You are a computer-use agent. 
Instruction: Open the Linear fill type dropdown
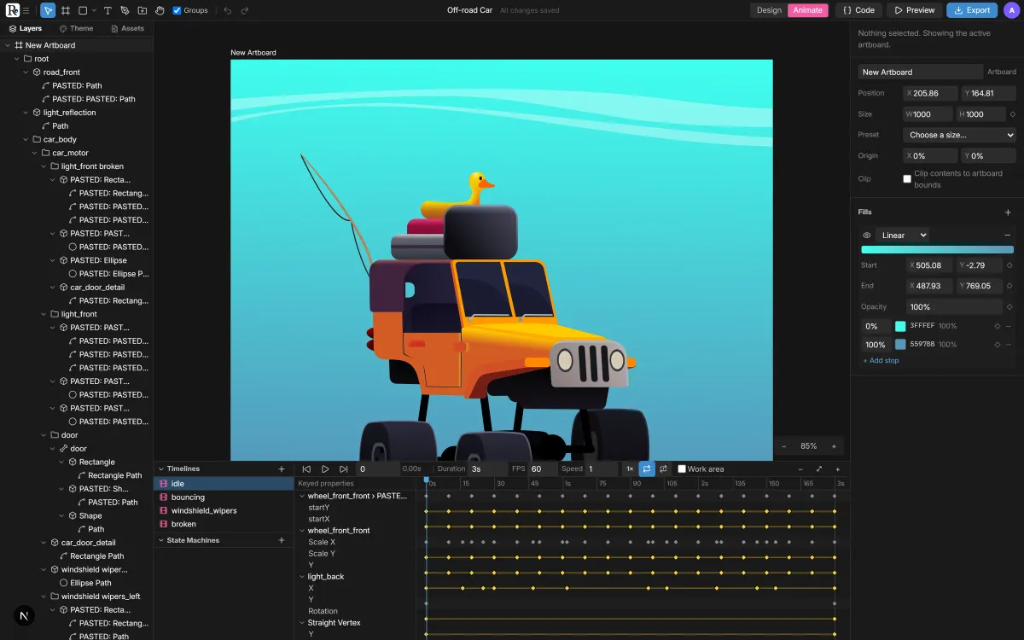point(903,235)
